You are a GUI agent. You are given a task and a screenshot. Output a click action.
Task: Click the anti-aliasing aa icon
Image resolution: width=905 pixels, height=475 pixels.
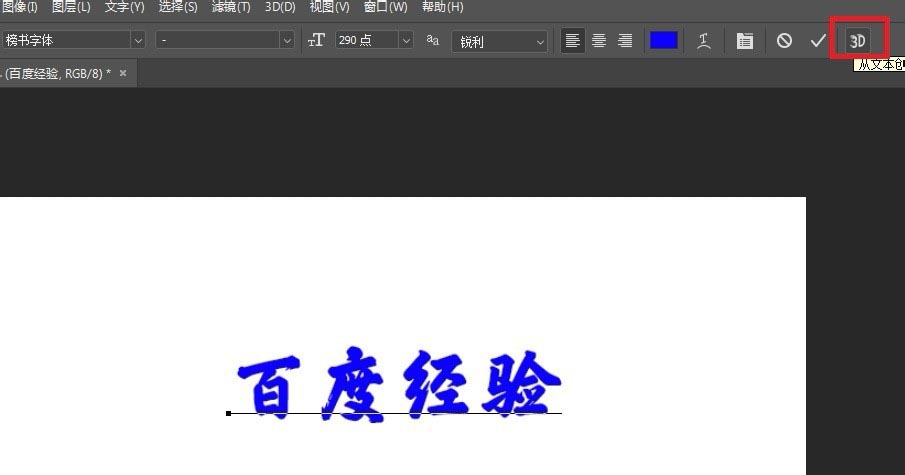pyautogui.click(x=432, y=40)
